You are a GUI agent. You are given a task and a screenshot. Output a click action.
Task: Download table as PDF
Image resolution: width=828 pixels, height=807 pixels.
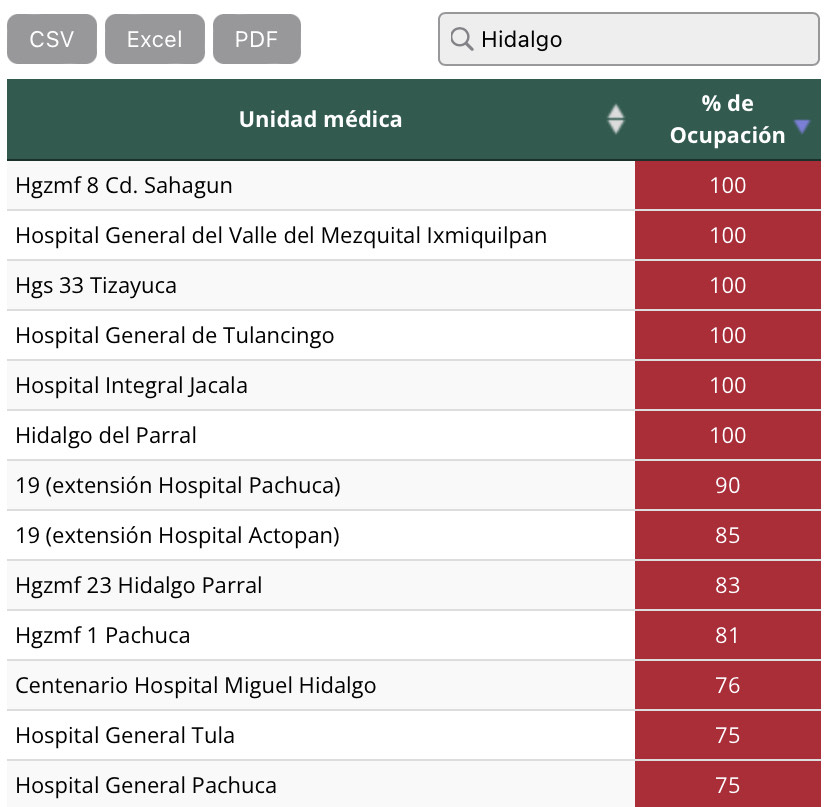point(256,39)
